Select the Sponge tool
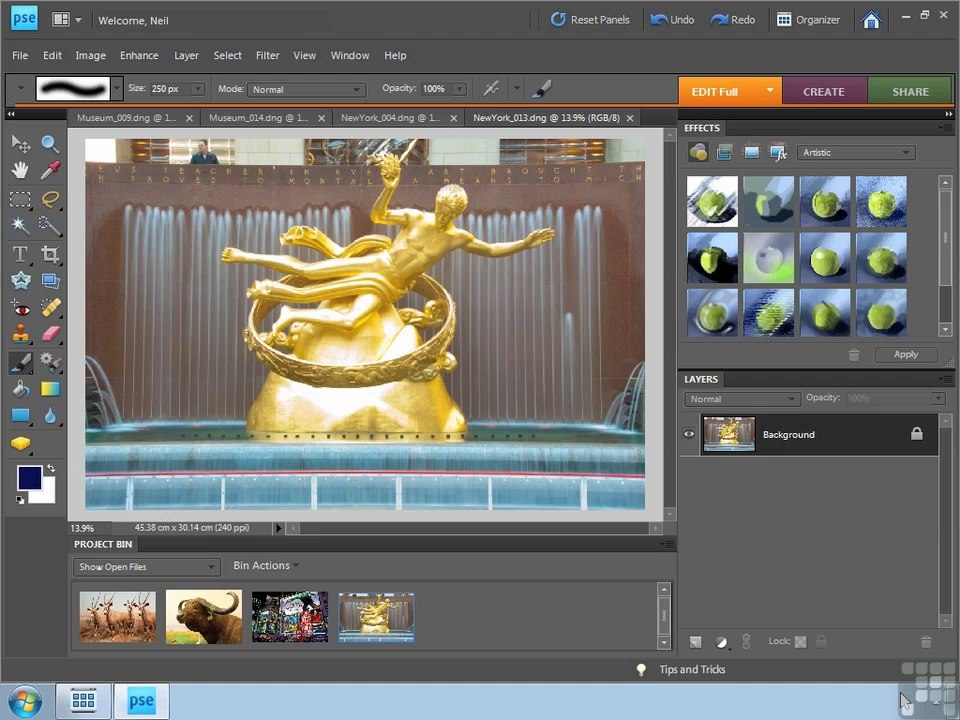This screenshot has width=960, height=720. click(20, 443)
